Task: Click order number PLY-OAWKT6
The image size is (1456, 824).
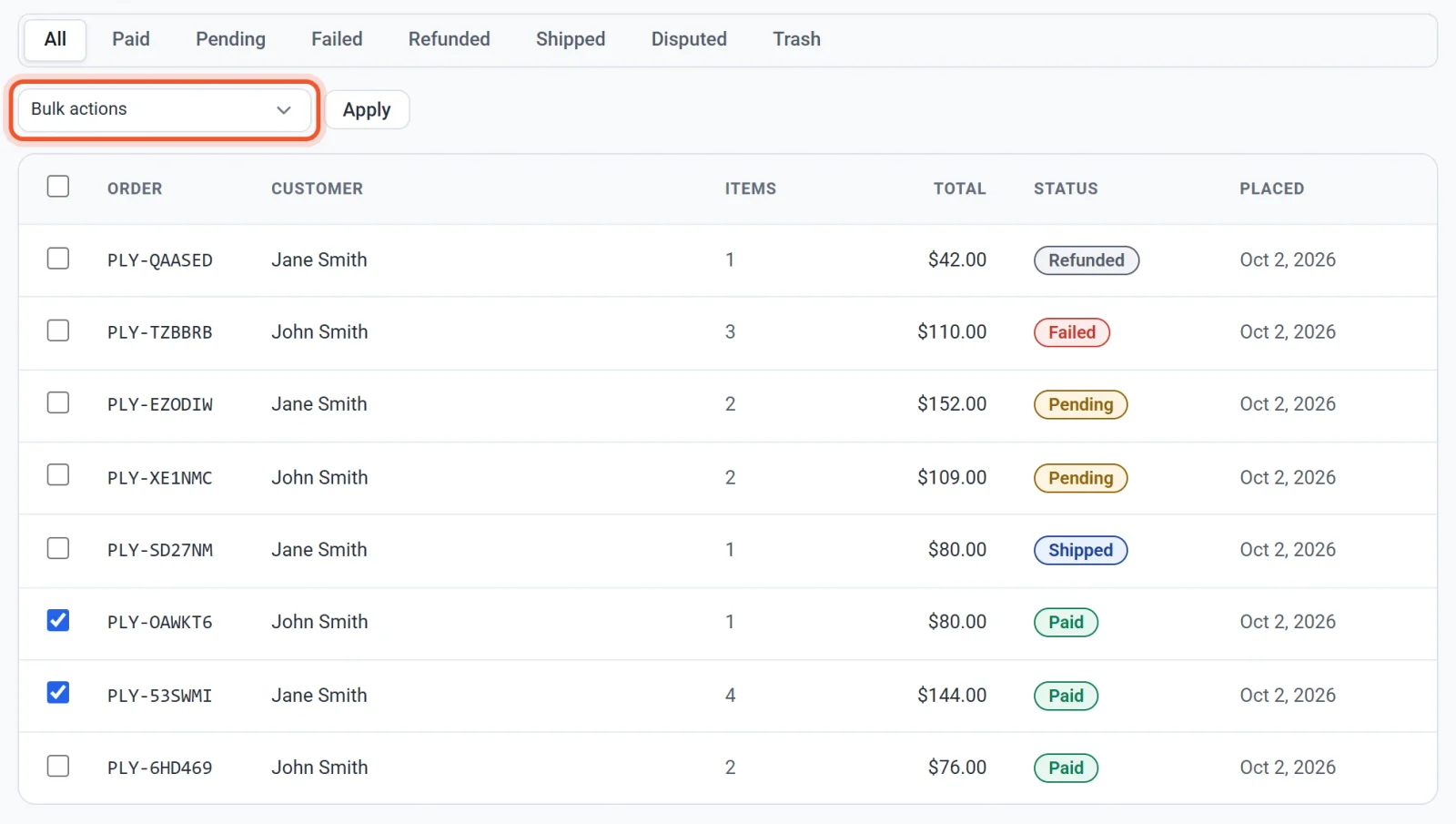Action: coord(160,622)
